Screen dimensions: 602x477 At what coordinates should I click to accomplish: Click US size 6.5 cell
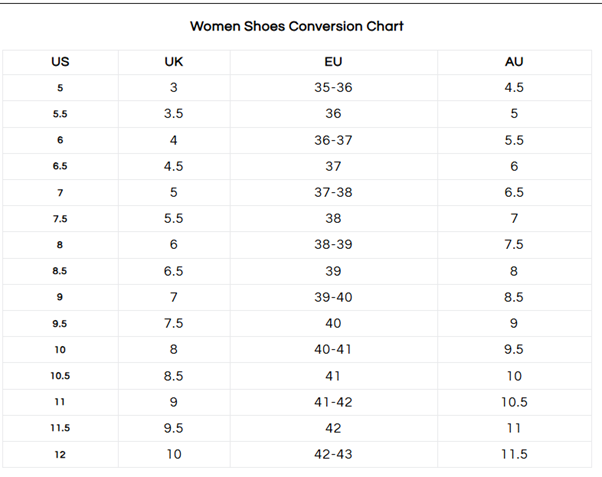coord(60,167)
